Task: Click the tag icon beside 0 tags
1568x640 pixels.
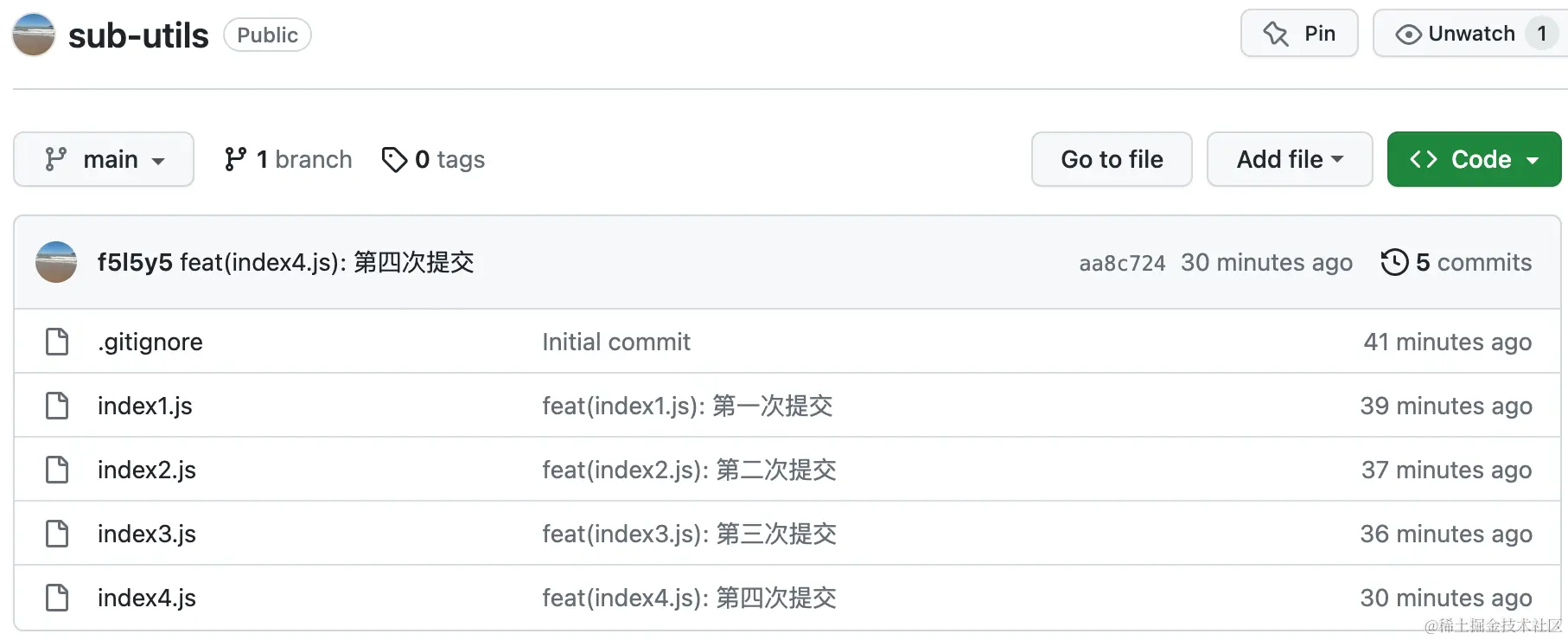Action: pyautogui.click(x=394, y=159)
